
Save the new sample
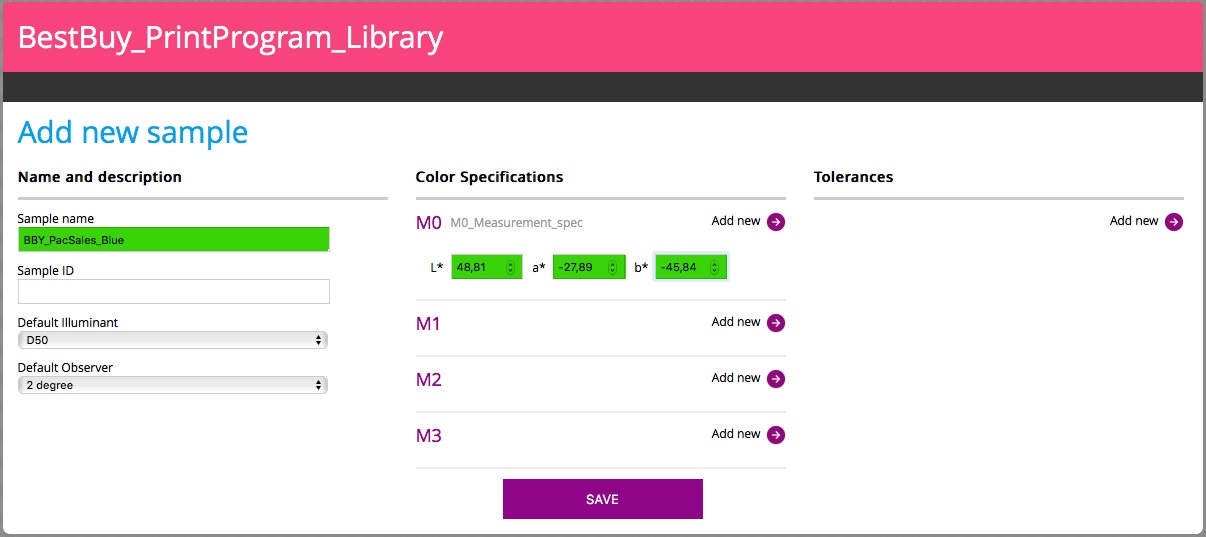click(x=603, y=499)
